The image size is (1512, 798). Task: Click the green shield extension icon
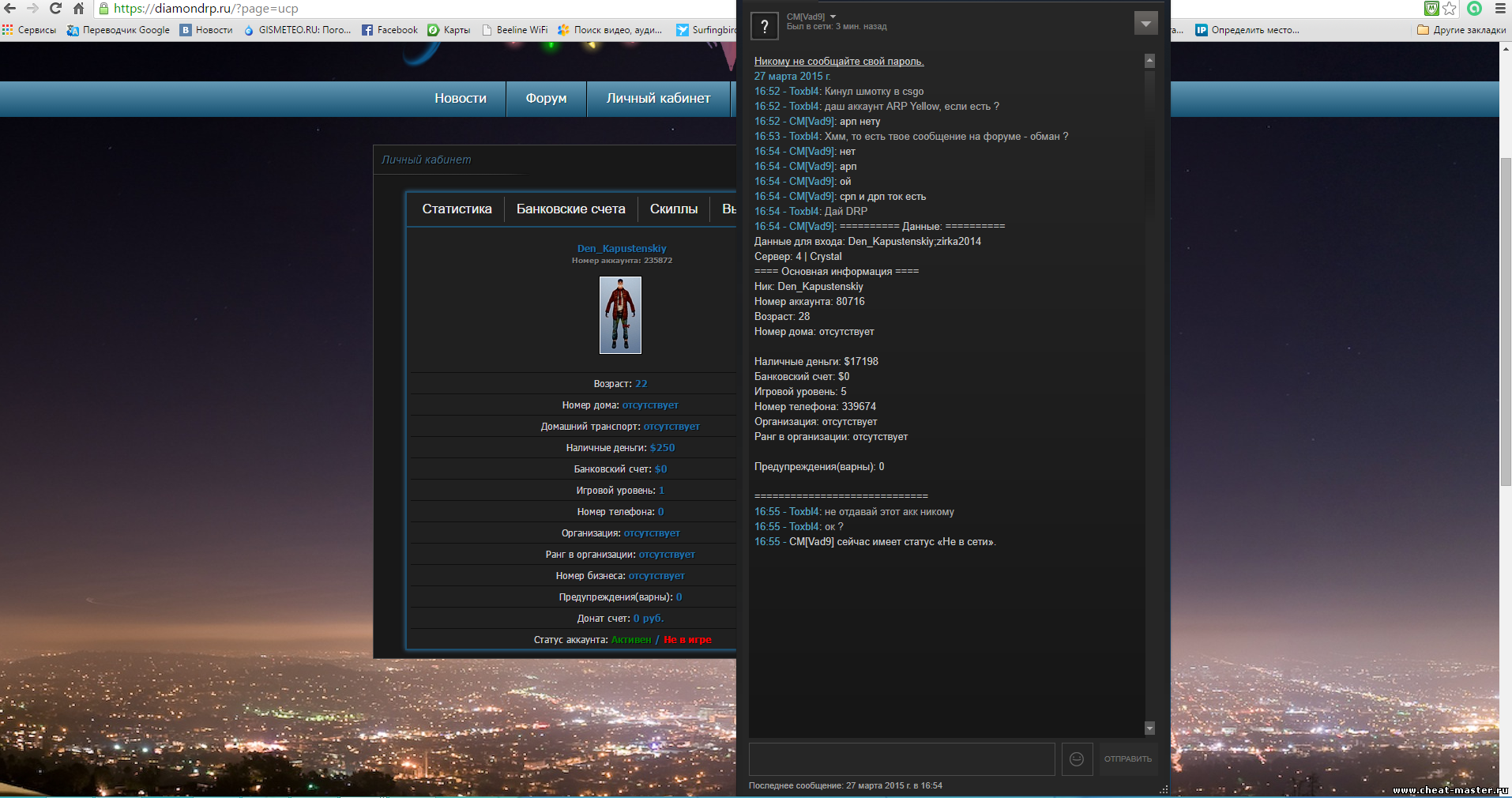click(x=1431, y=9)
